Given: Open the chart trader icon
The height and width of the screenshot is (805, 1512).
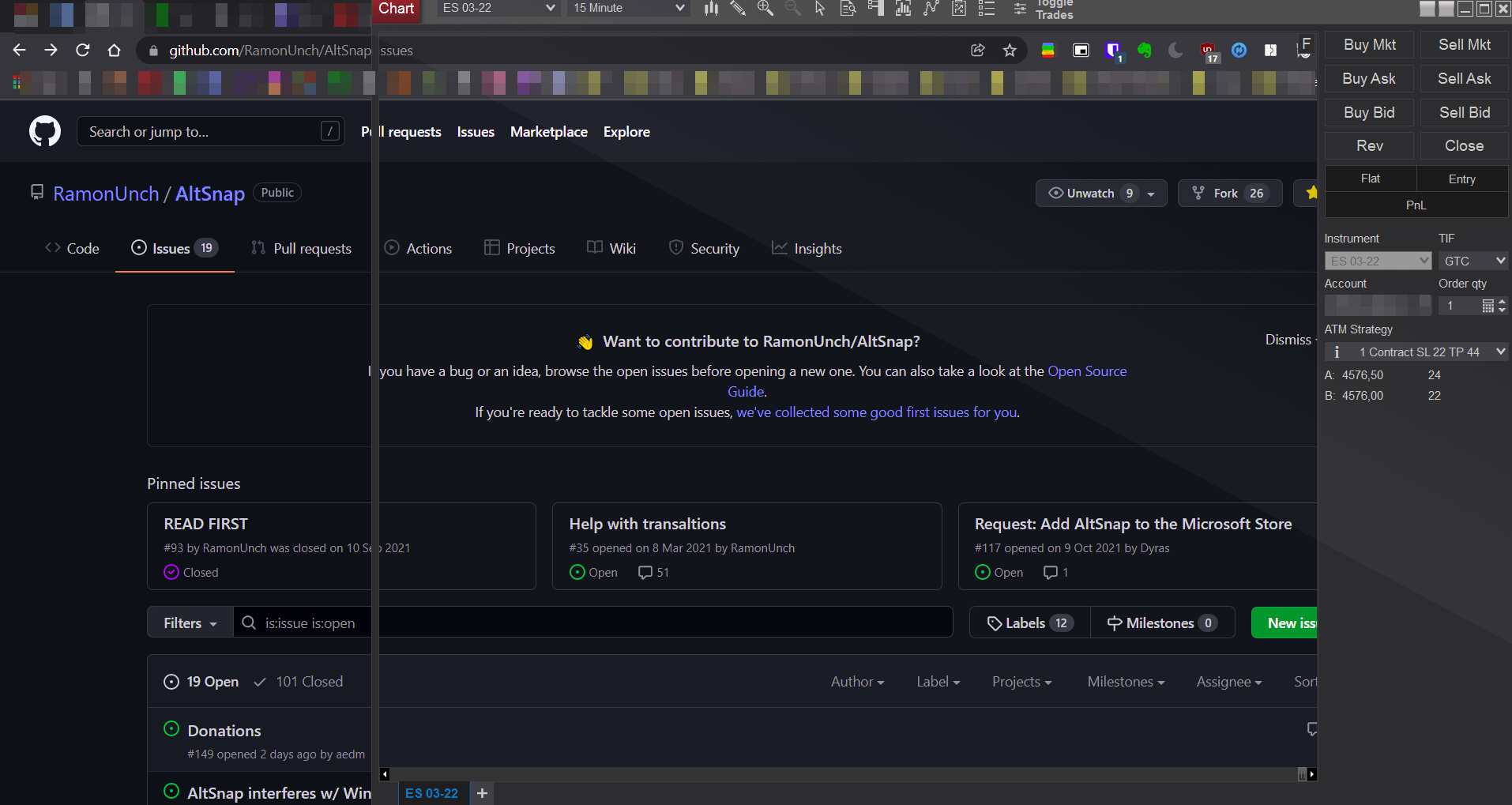Looking at the screenshot, I should (x=875, y=9).
